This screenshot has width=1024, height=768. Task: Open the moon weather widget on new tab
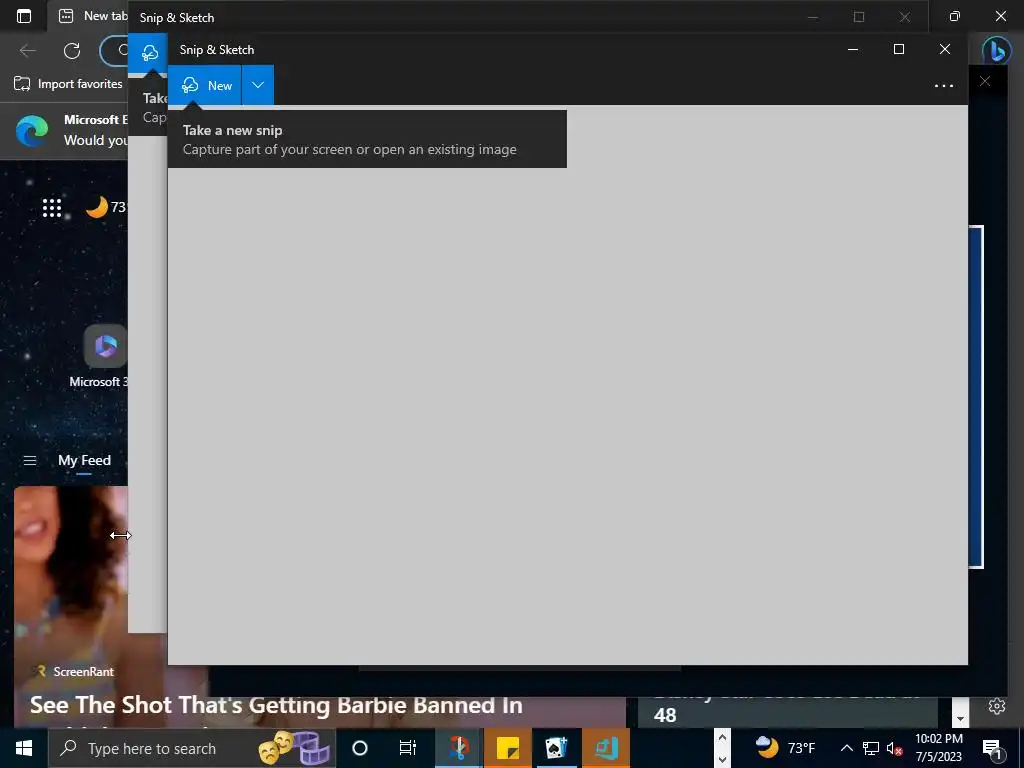(106, 207)
